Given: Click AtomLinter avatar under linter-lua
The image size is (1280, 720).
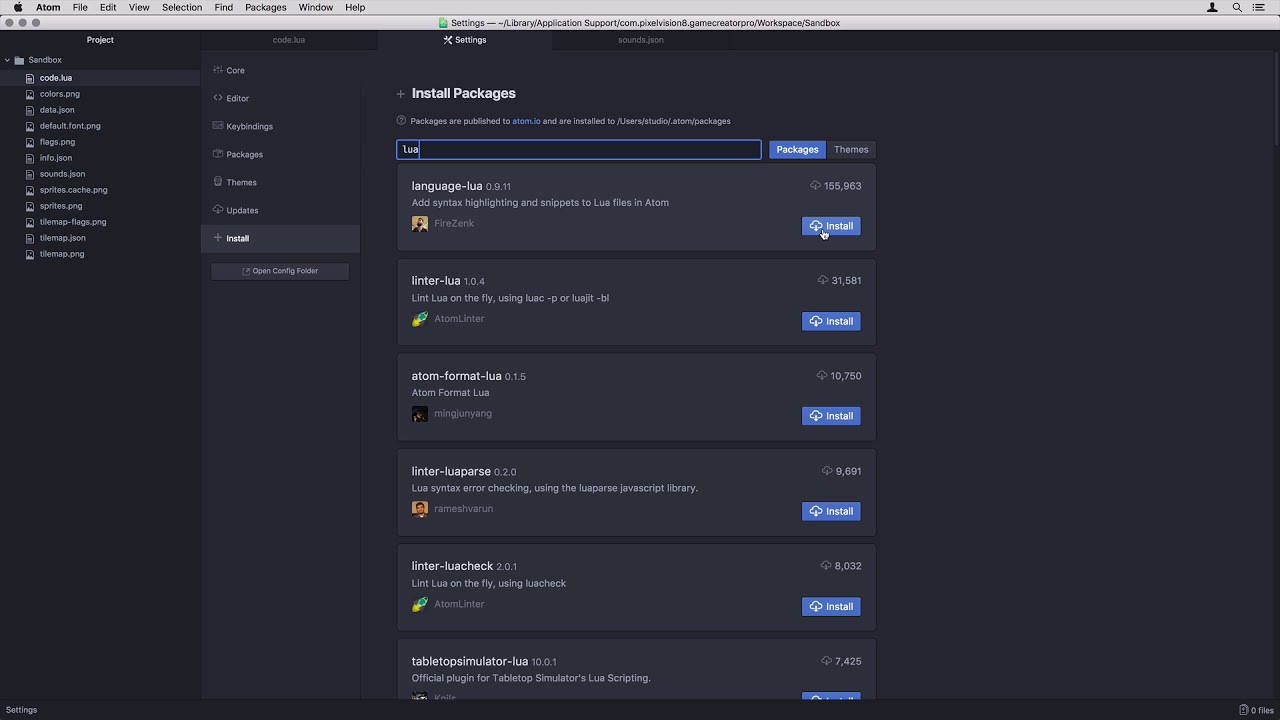Looking at the screenshot, I should pyautogui.click(x=420, y=319).
